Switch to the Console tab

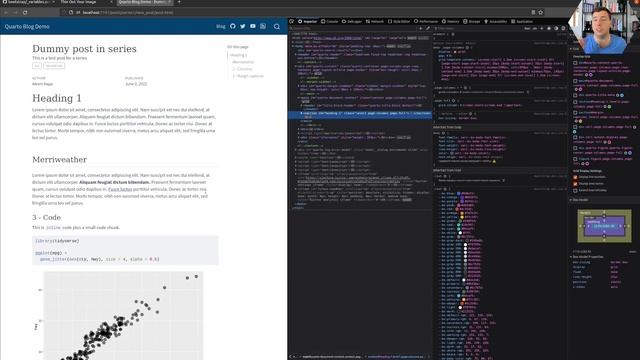tap(330, 21)
